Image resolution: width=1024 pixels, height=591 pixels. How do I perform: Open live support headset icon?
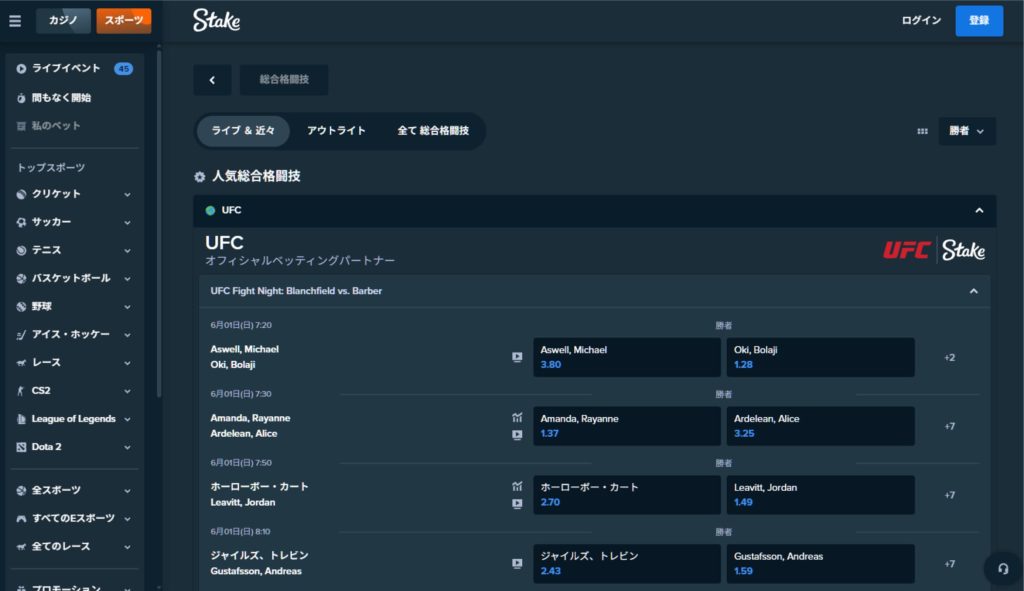coord(1002,567)
